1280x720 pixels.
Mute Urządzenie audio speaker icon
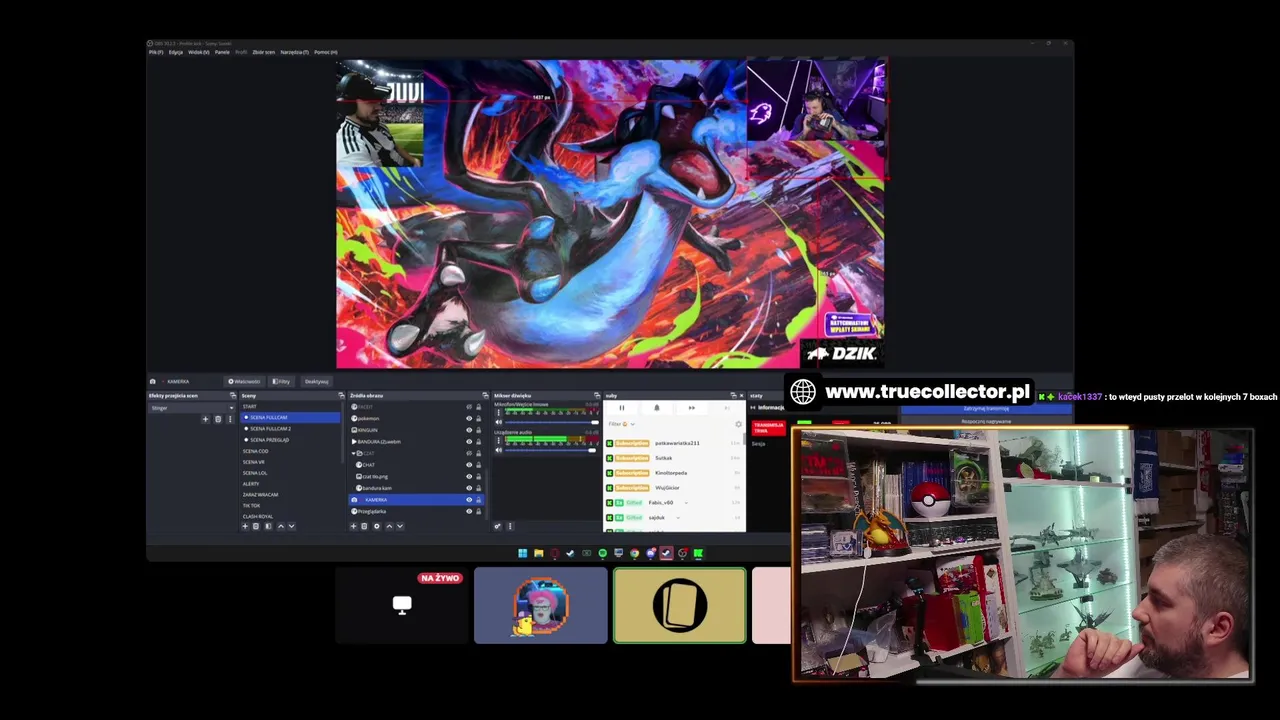[499, 450]
